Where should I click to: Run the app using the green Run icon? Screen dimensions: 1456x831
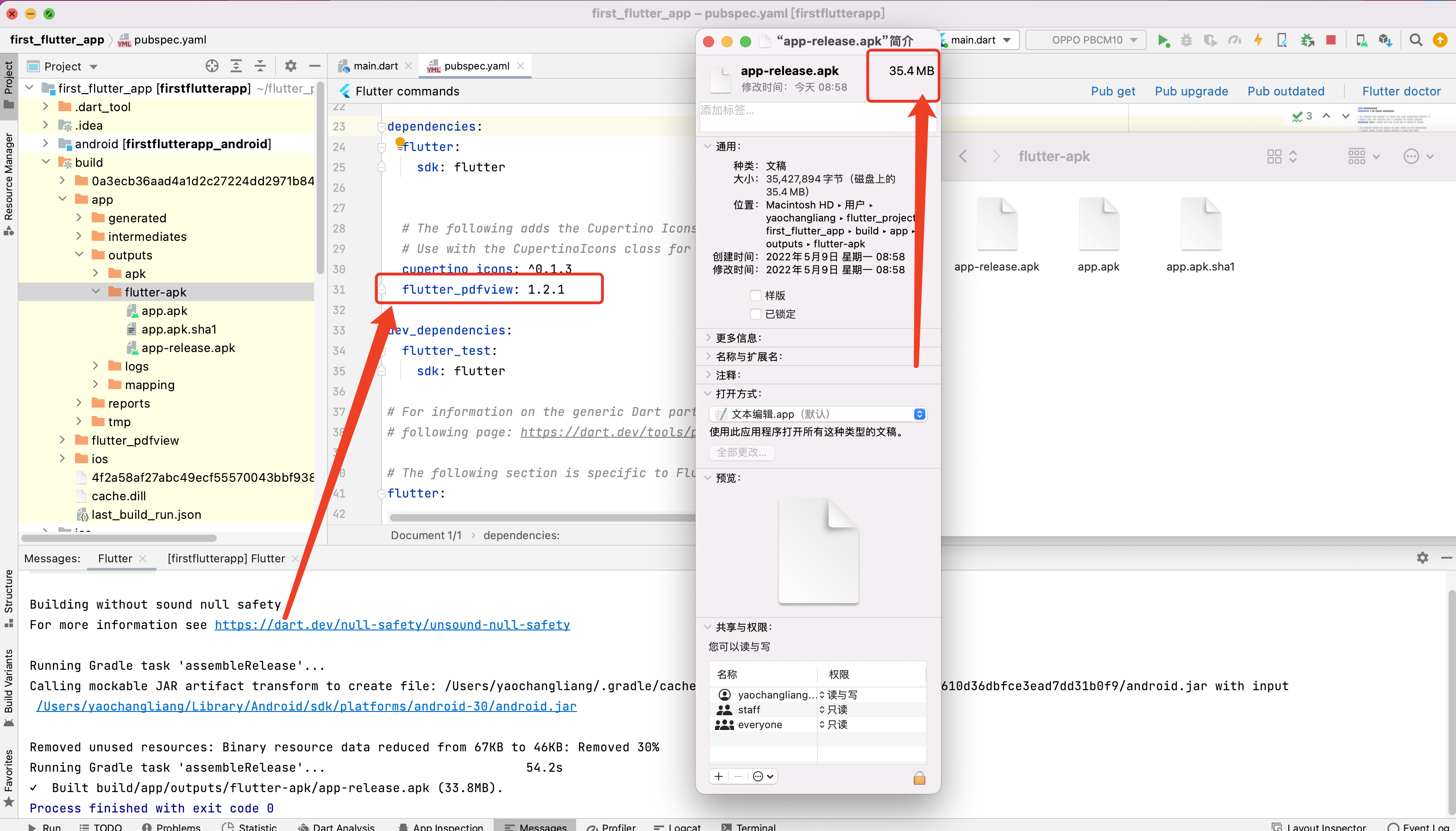tap(1164, 40)
